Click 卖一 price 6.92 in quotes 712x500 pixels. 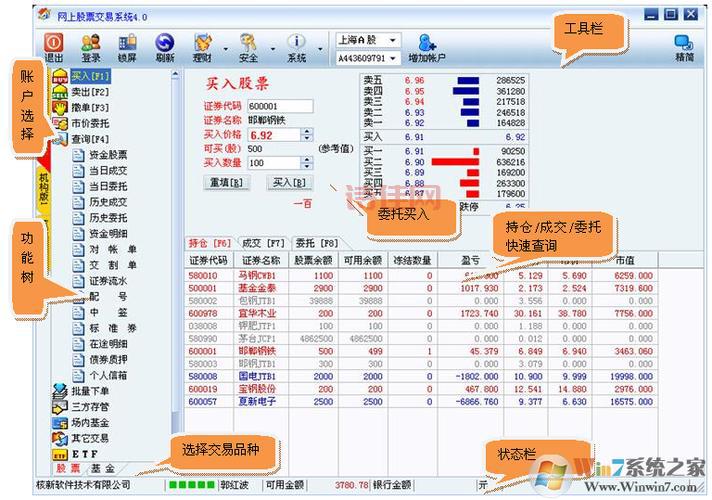(414, 123)
